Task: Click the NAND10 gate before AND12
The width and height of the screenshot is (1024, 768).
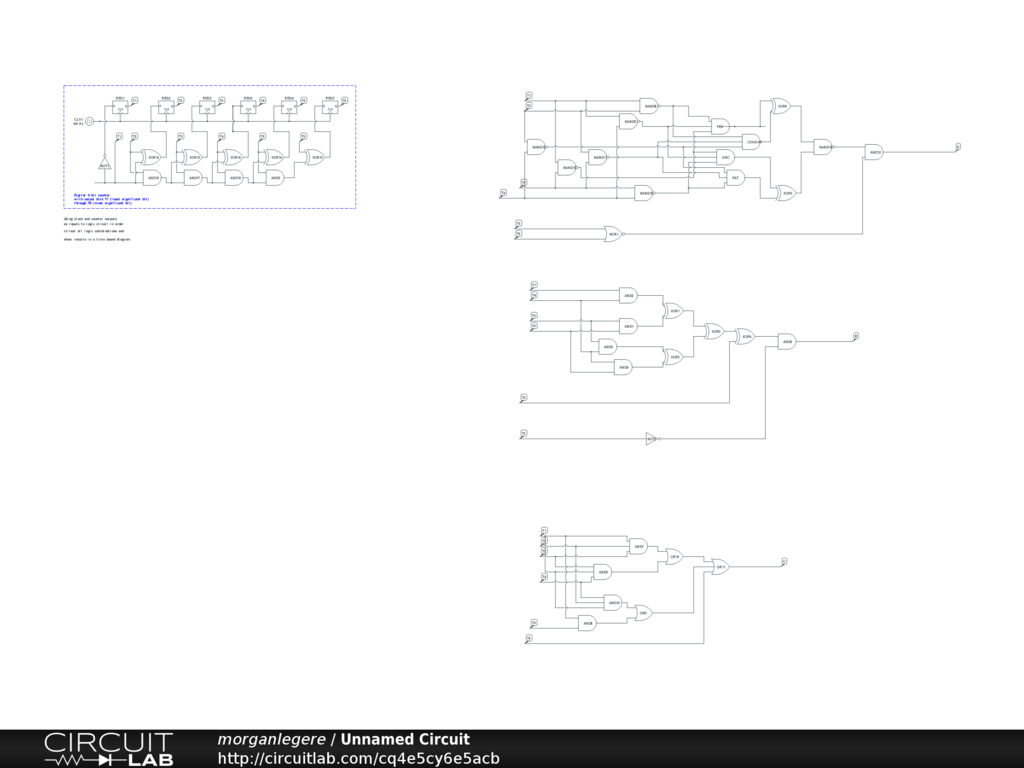Action: (824, 147)
